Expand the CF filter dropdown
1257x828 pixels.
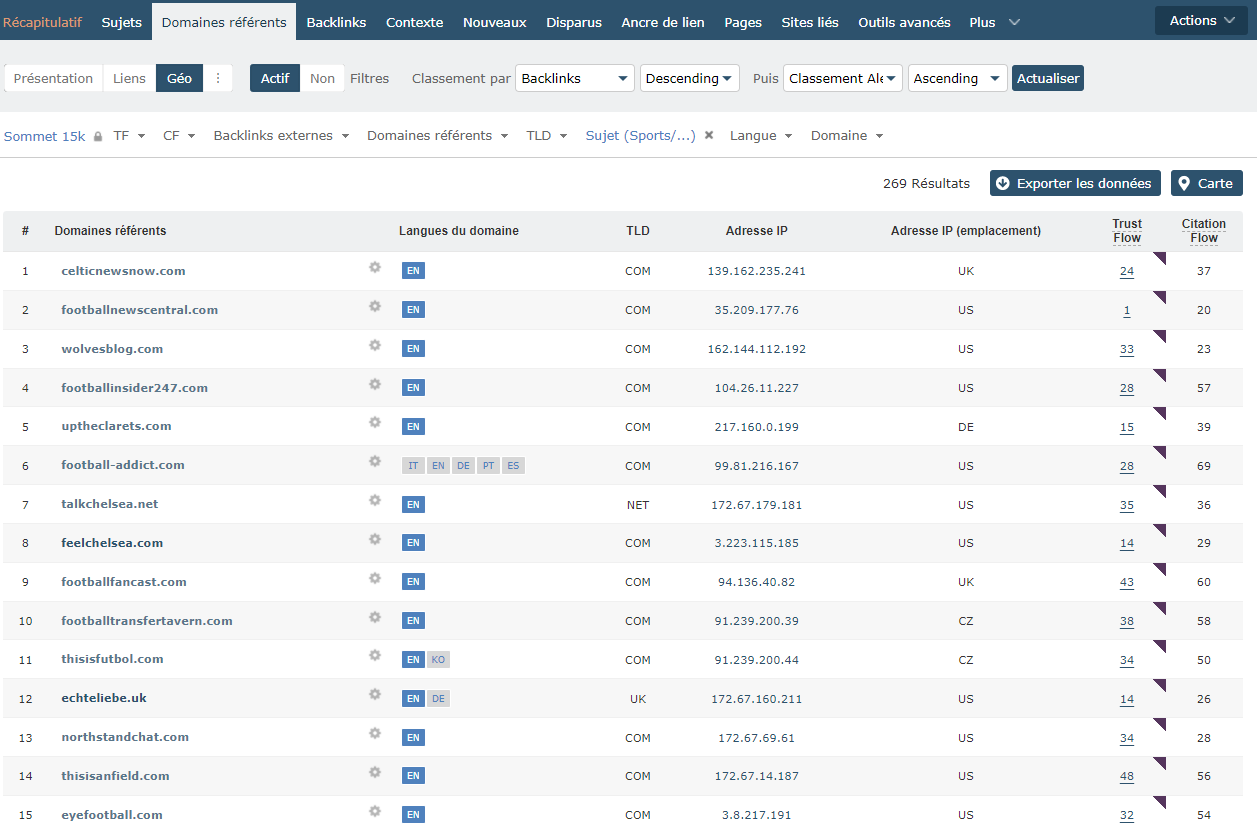point(179,136)
